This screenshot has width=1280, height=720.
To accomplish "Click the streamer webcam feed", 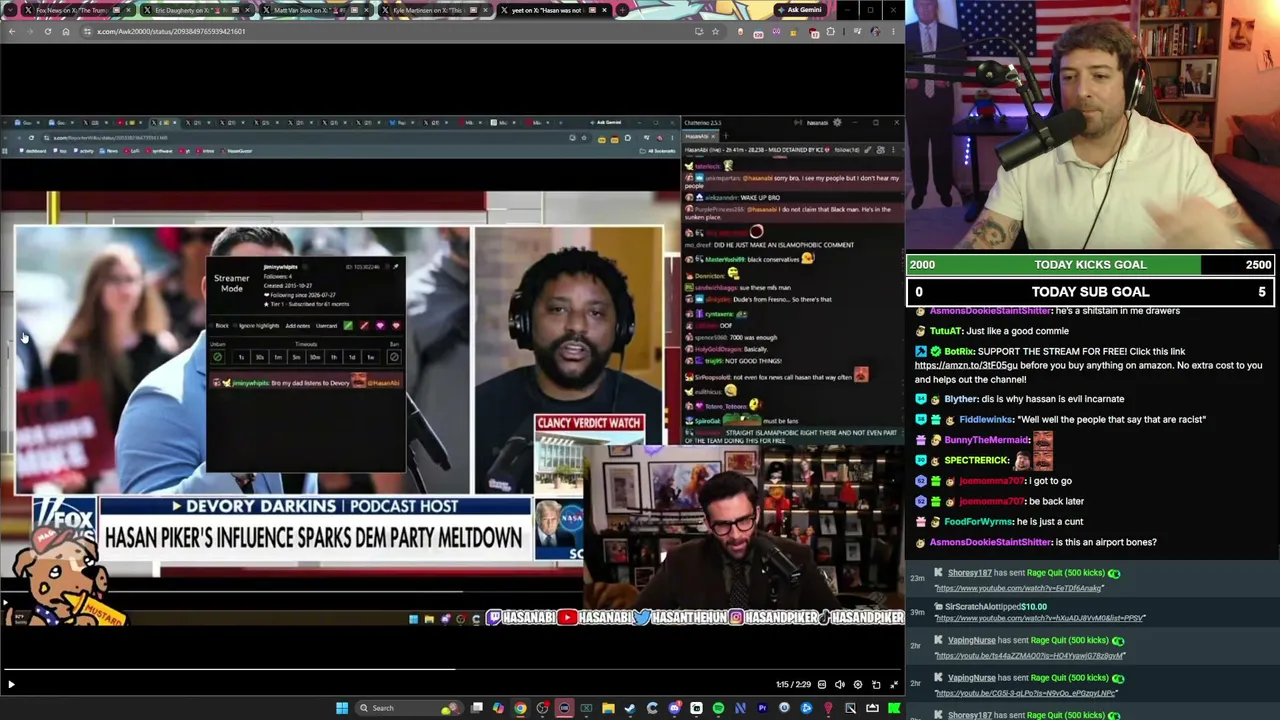I will (1092, 125).
